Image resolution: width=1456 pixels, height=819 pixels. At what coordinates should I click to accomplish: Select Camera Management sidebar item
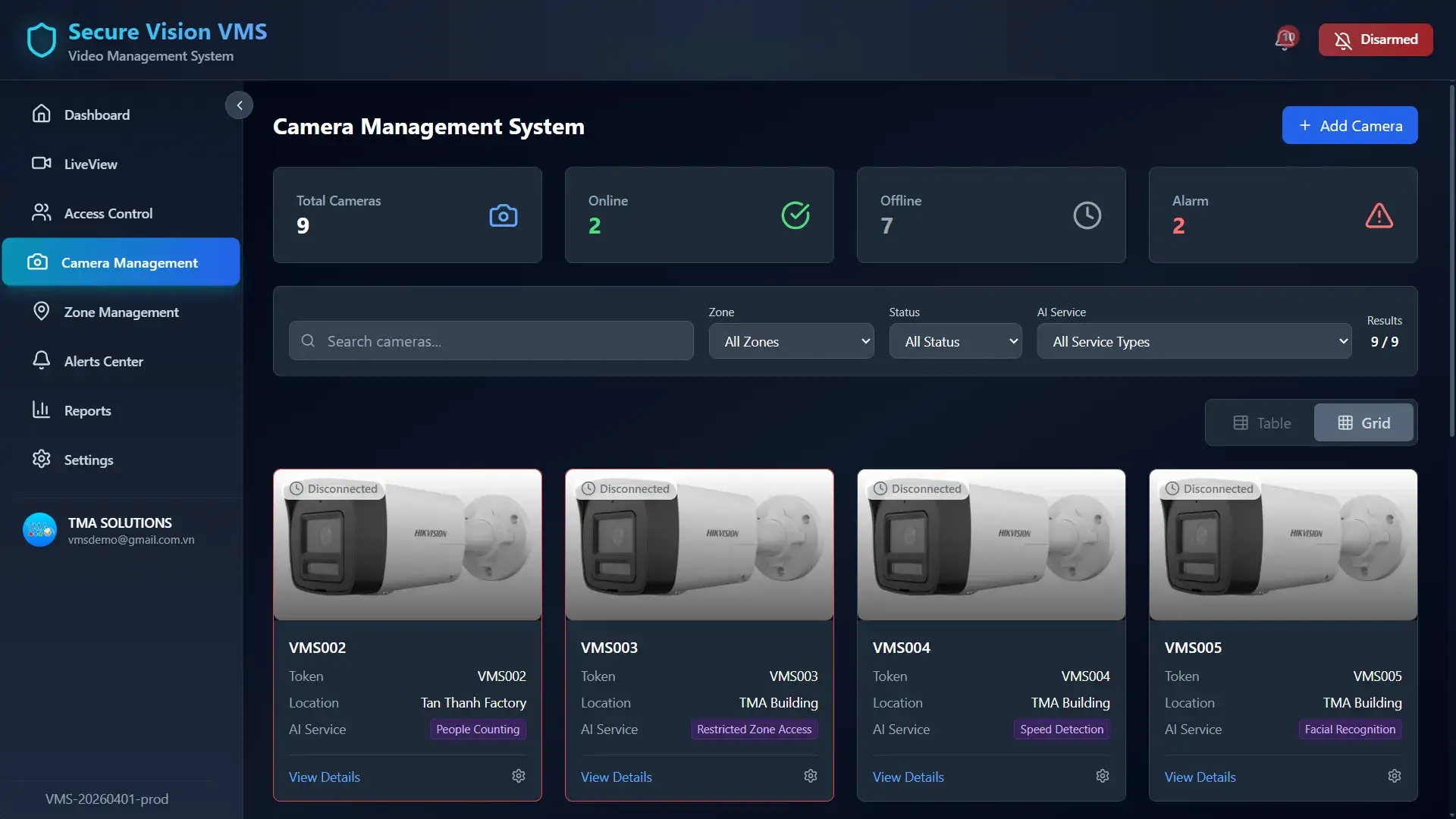(121, 262)
